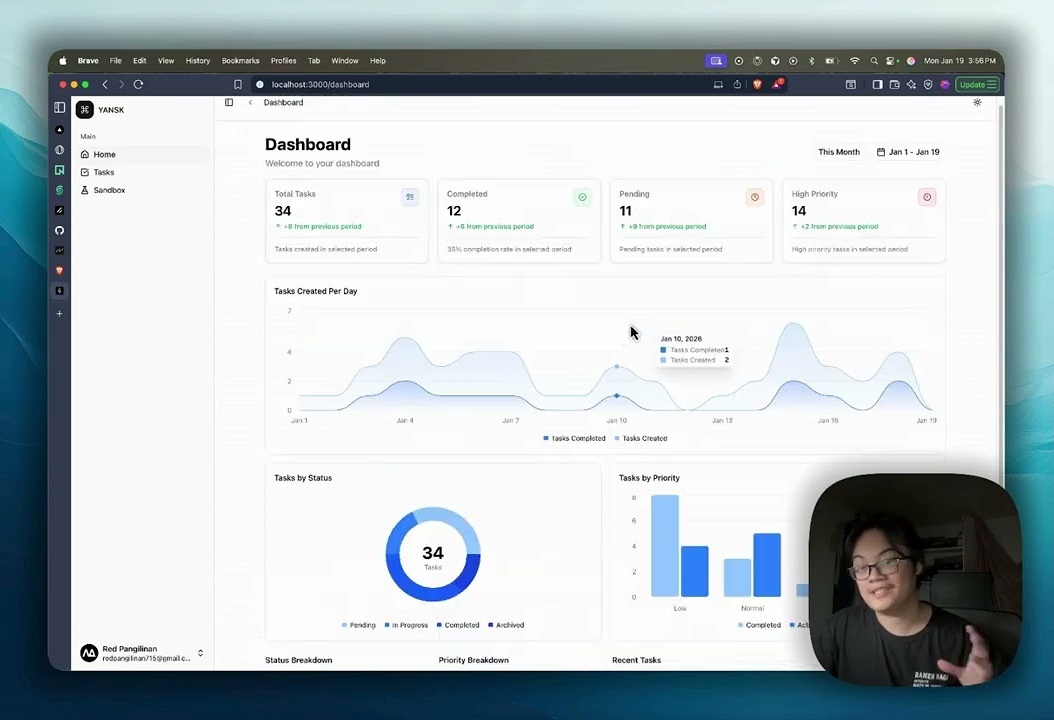Image resolution: width=1054 pixels, height=720 pixels.
Task: Open the This Month period dropdown
Action: click(838, 152)
